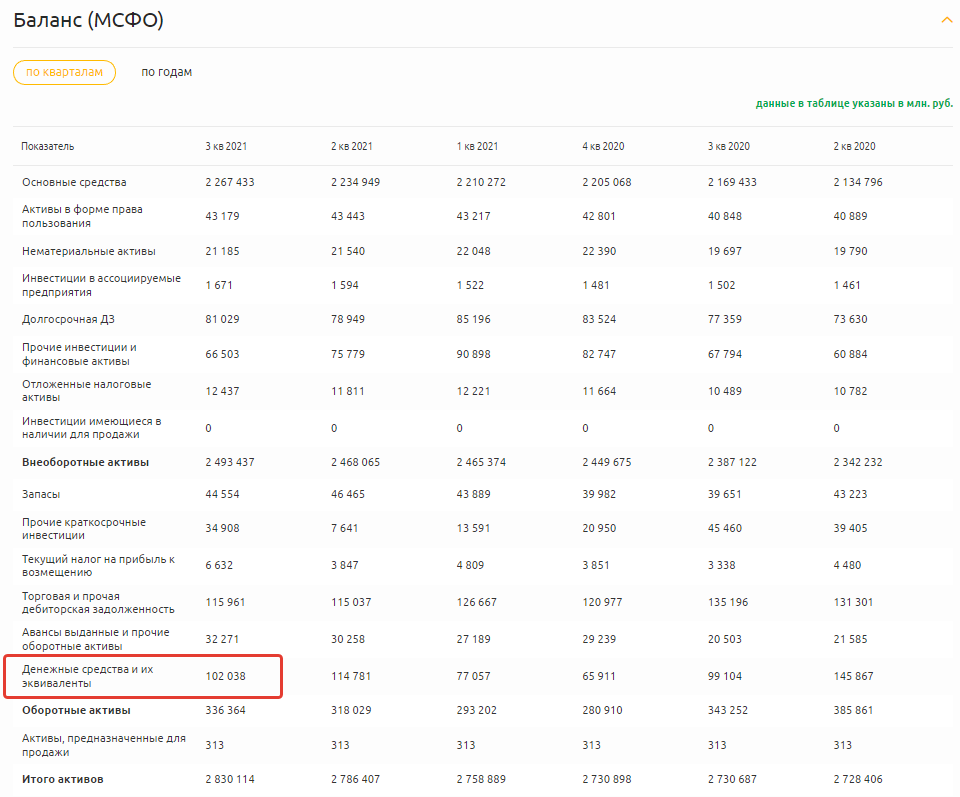The image size is (960, 797).
Task: Click the 'Долгосрочная ДЗ' row label
Action: [x=68, y=319]
